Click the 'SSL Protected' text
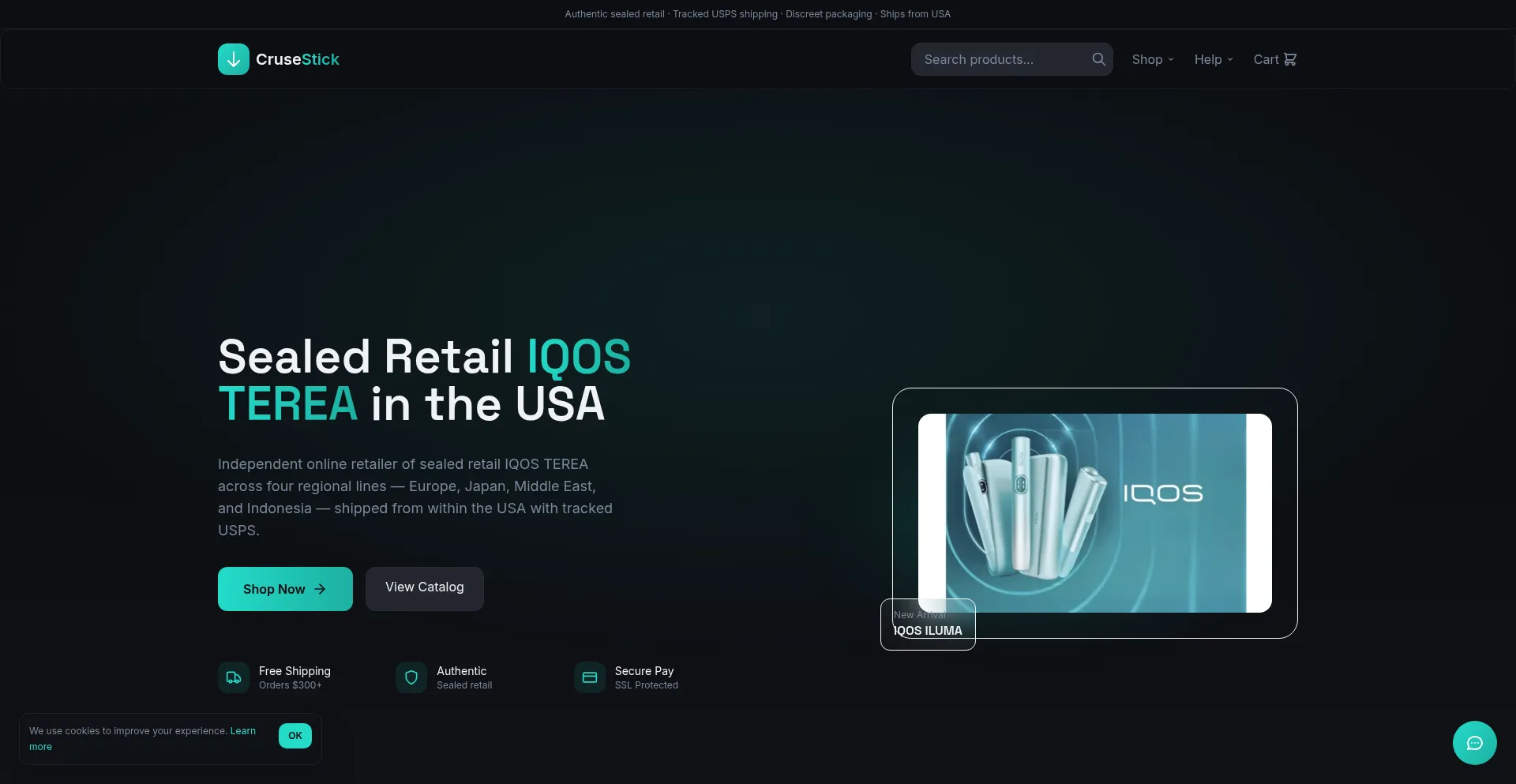 (647, 685)
